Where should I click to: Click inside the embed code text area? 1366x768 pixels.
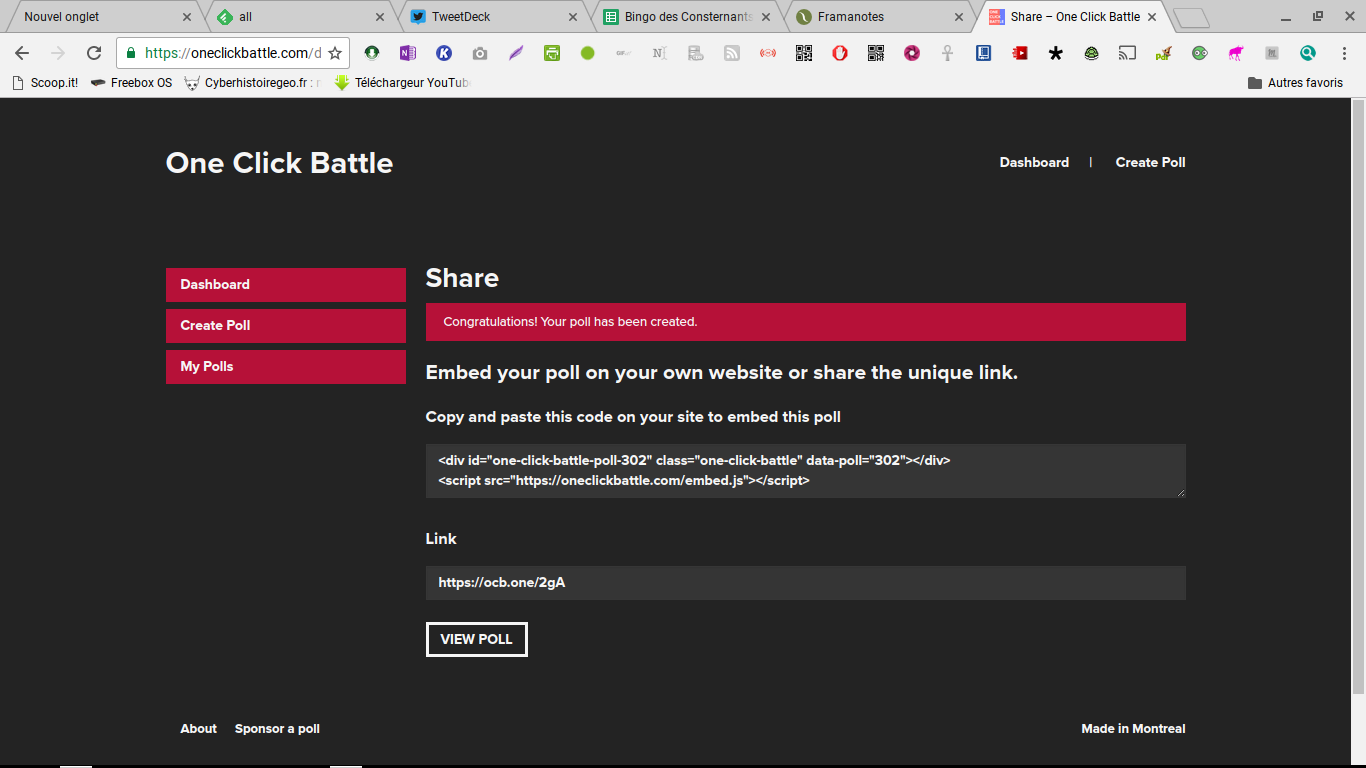806,471
